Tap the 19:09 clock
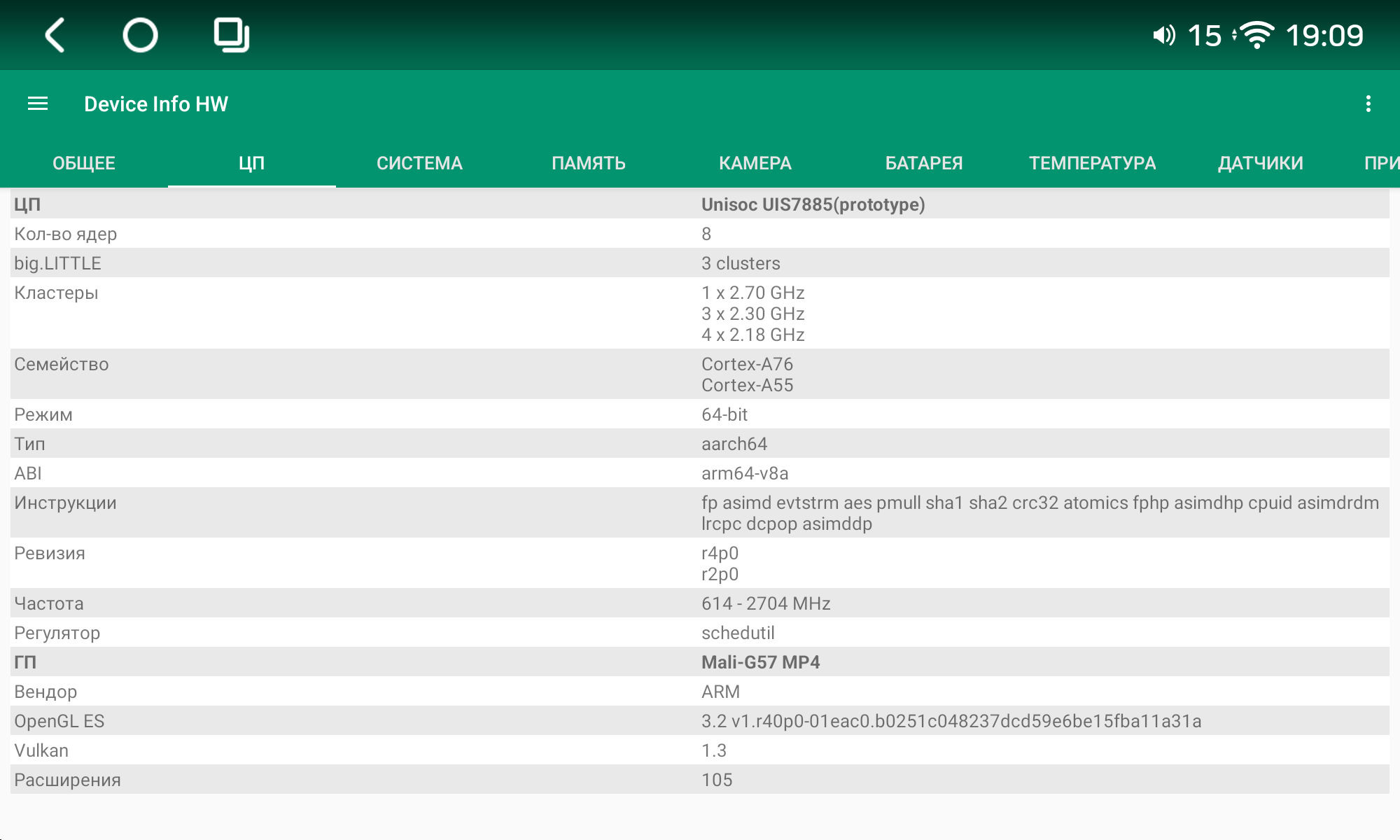This screenshot has width=1400, height=840. [x=1324, y=35]
